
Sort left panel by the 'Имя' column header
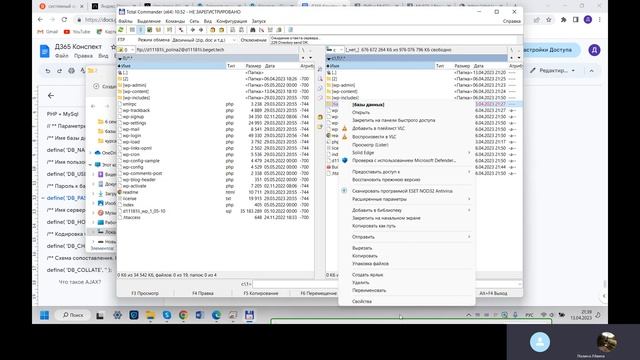point(171,66)
